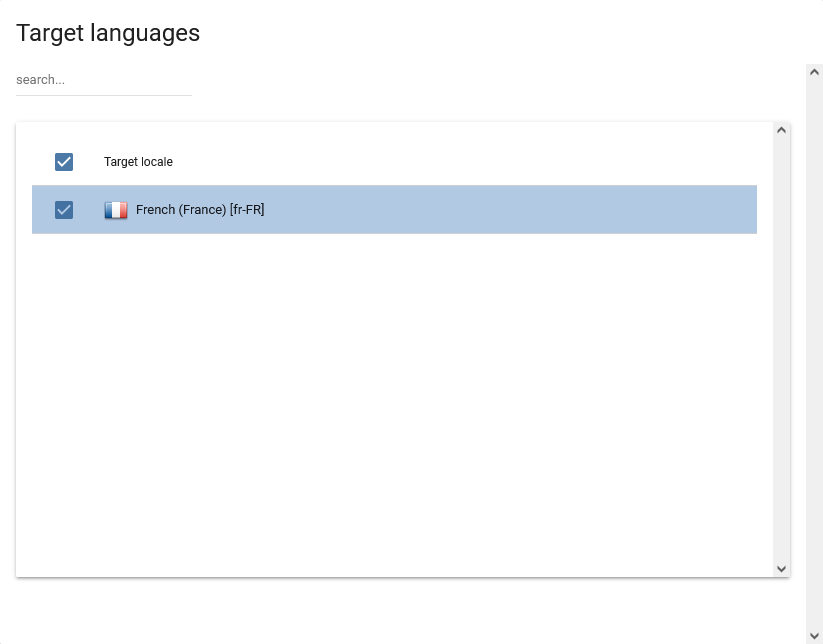Screen dimensions: 823x644
Task: Click the down arrow of the list scrollbar
Action: coord(782,568)
